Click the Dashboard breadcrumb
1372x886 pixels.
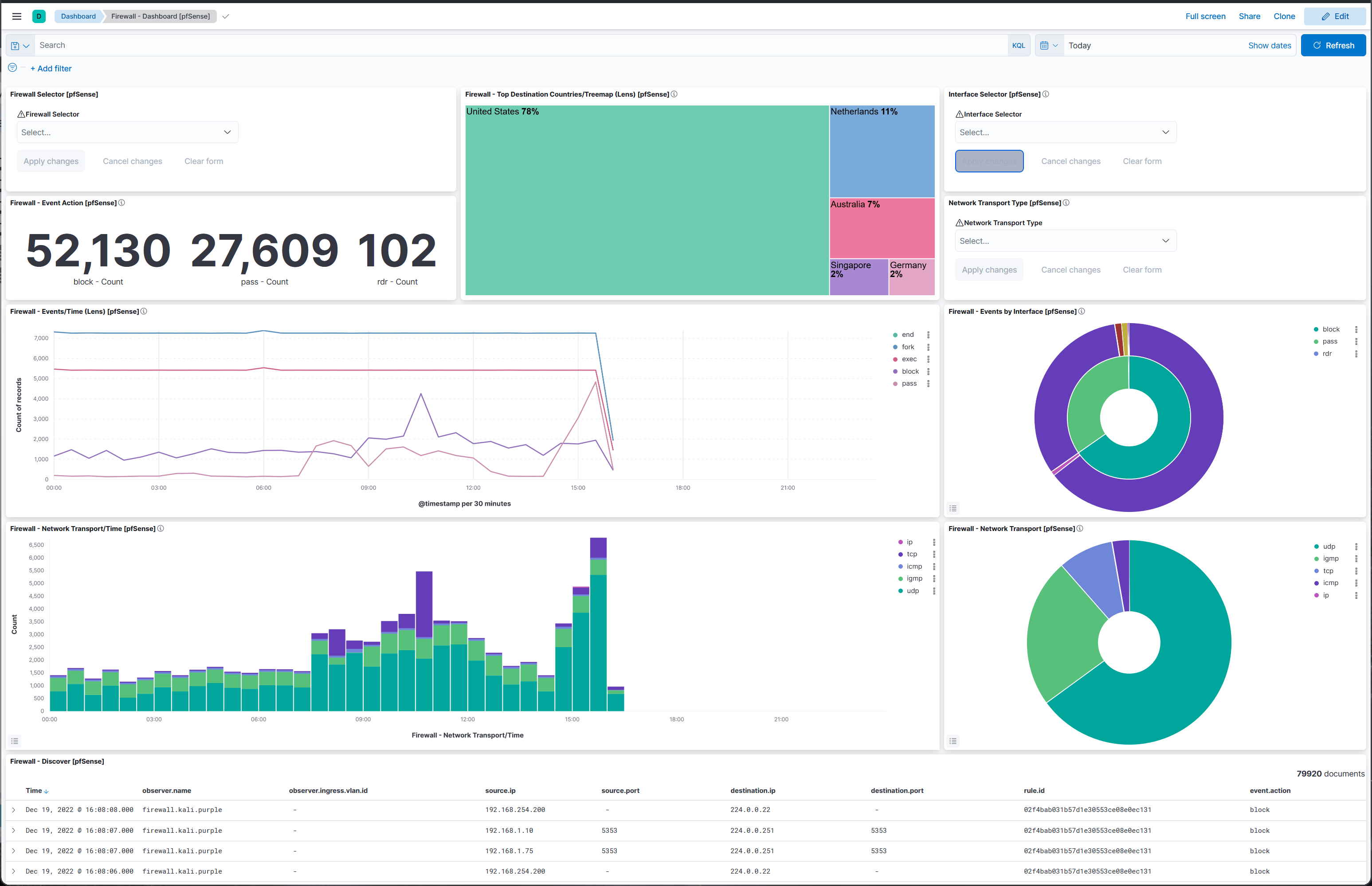pos(79,16)
